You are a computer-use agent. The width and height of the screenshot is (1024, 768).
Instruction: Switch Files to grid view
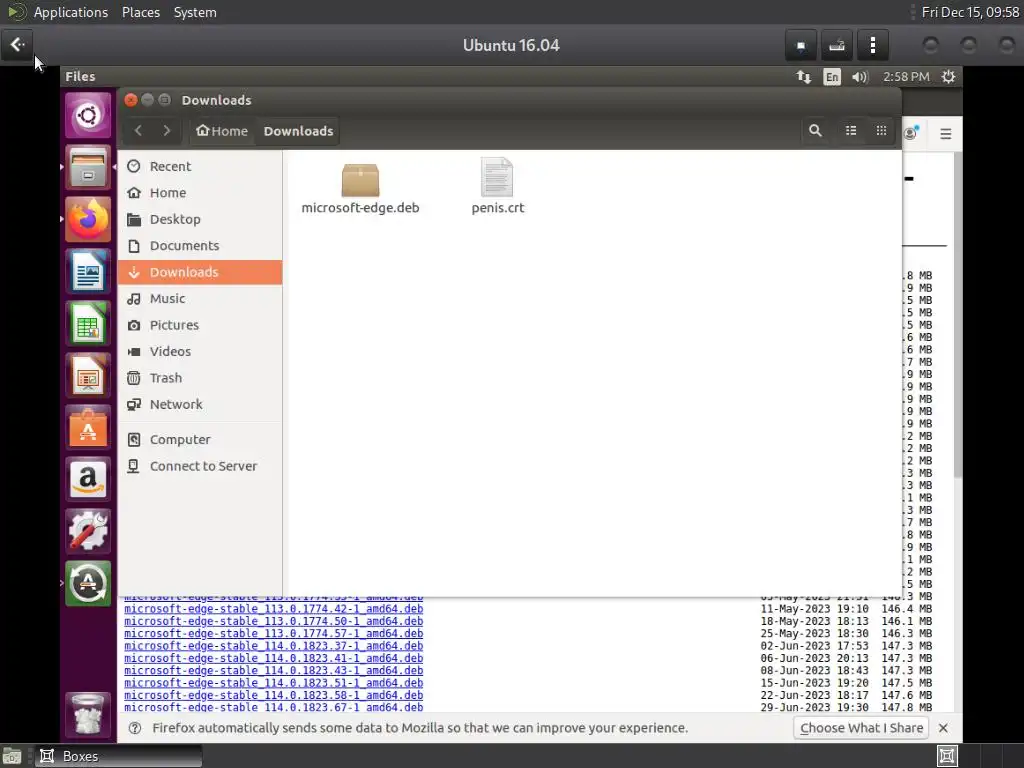coord(881,131)
